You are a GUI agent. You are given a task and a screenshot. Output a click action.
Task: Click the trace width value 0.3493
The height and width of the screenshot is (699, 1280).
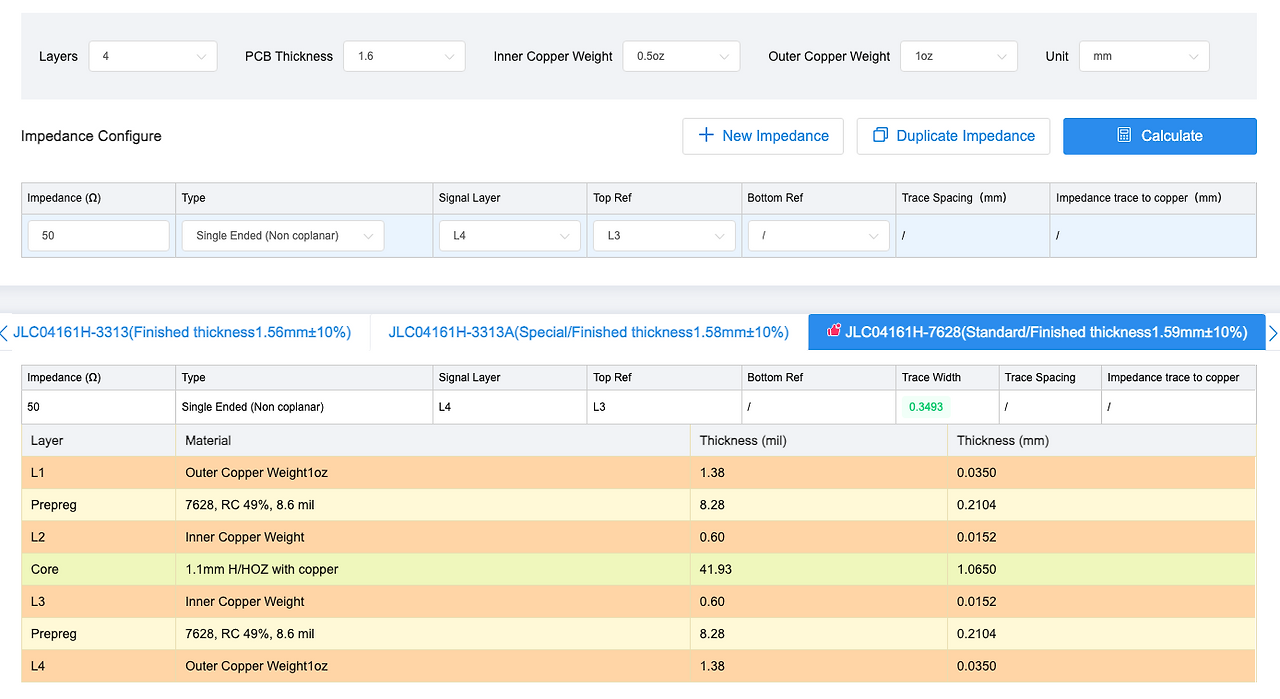pyautogui.click(x=925, y=407)
